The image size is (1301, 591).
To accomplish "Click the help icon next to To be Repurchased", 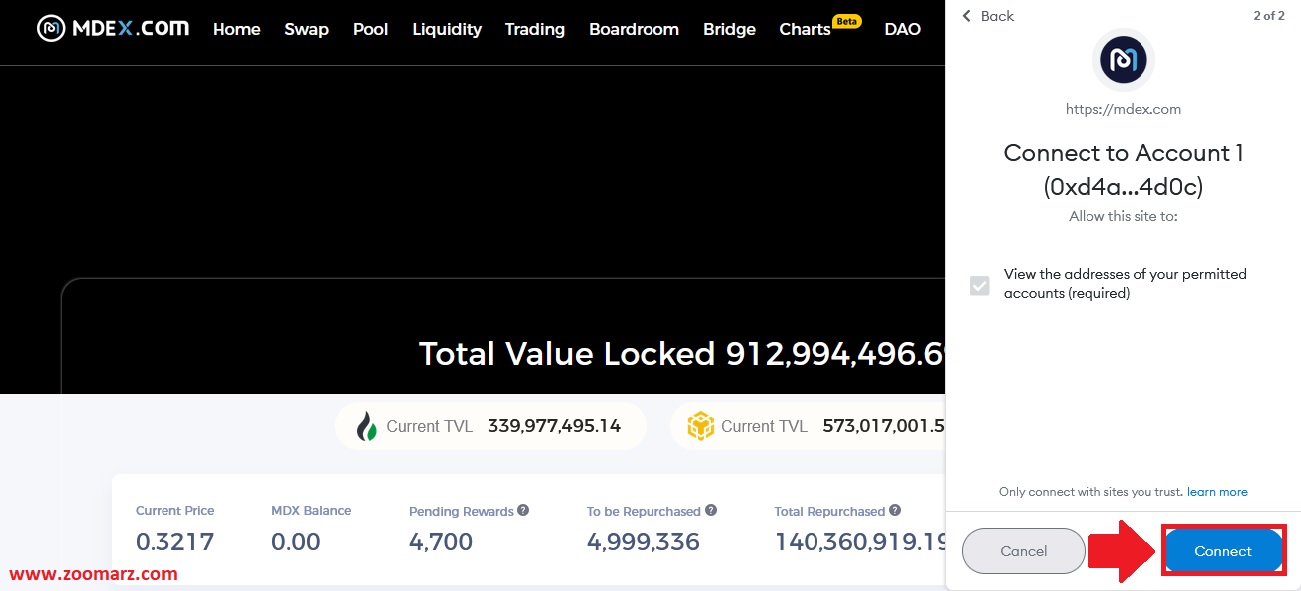I will pyautogui.click(x=711, y=510).
